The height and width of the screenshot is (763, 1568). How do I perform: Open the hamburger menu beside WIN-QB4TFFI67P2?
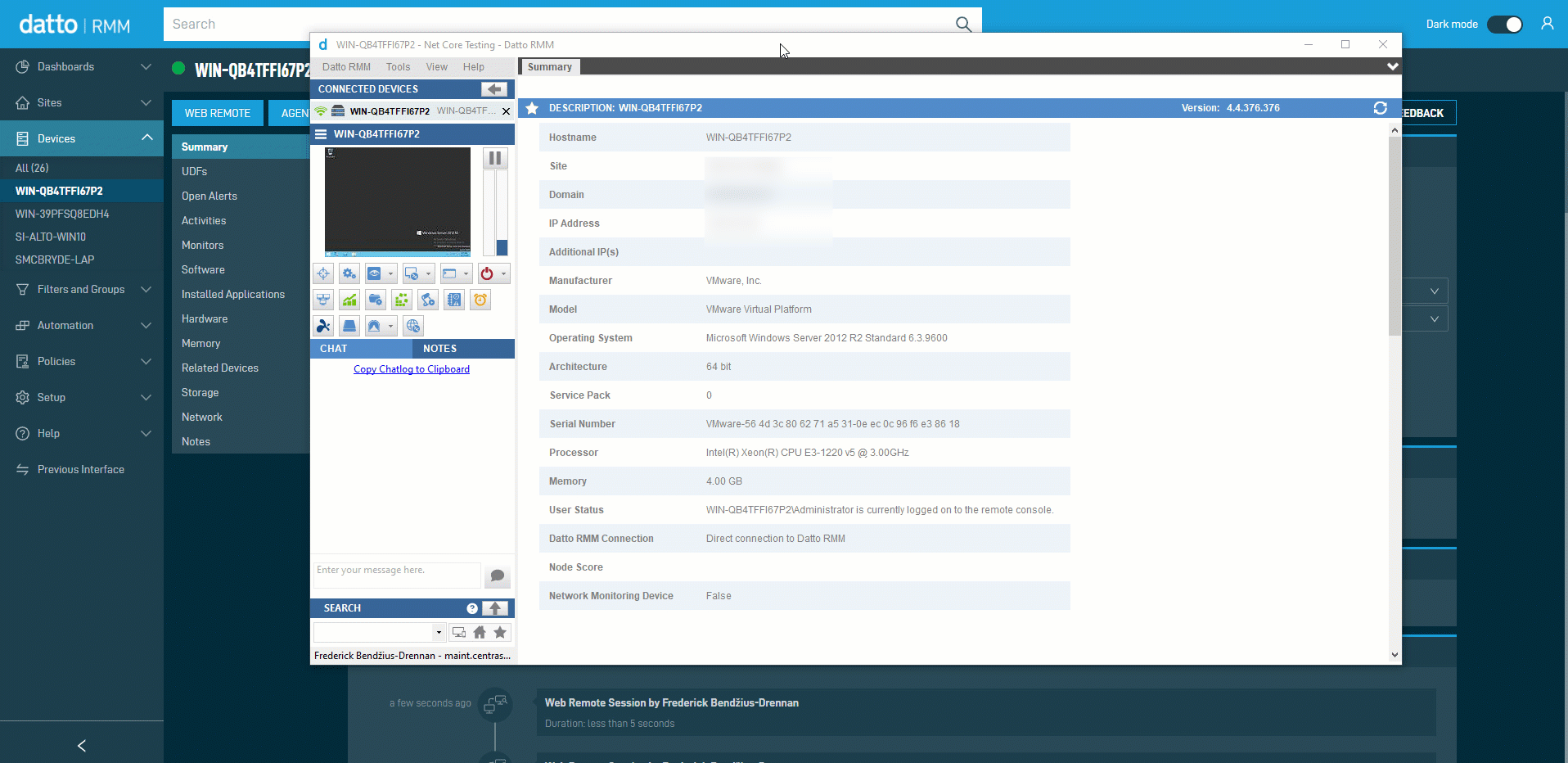[321, 134]
